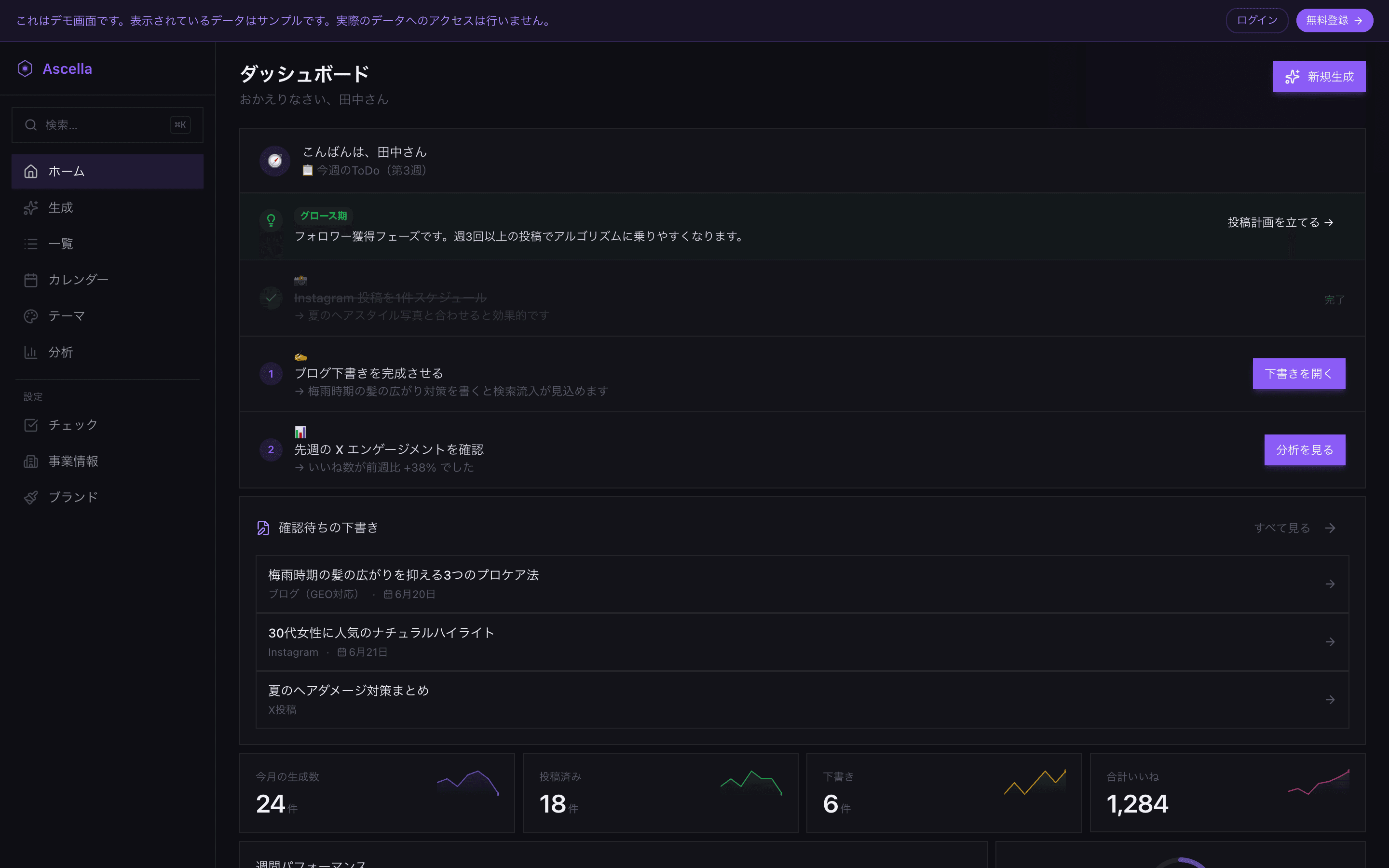
Task: Click the 下書き 6件 stat card
Action: tap(944, 793)
